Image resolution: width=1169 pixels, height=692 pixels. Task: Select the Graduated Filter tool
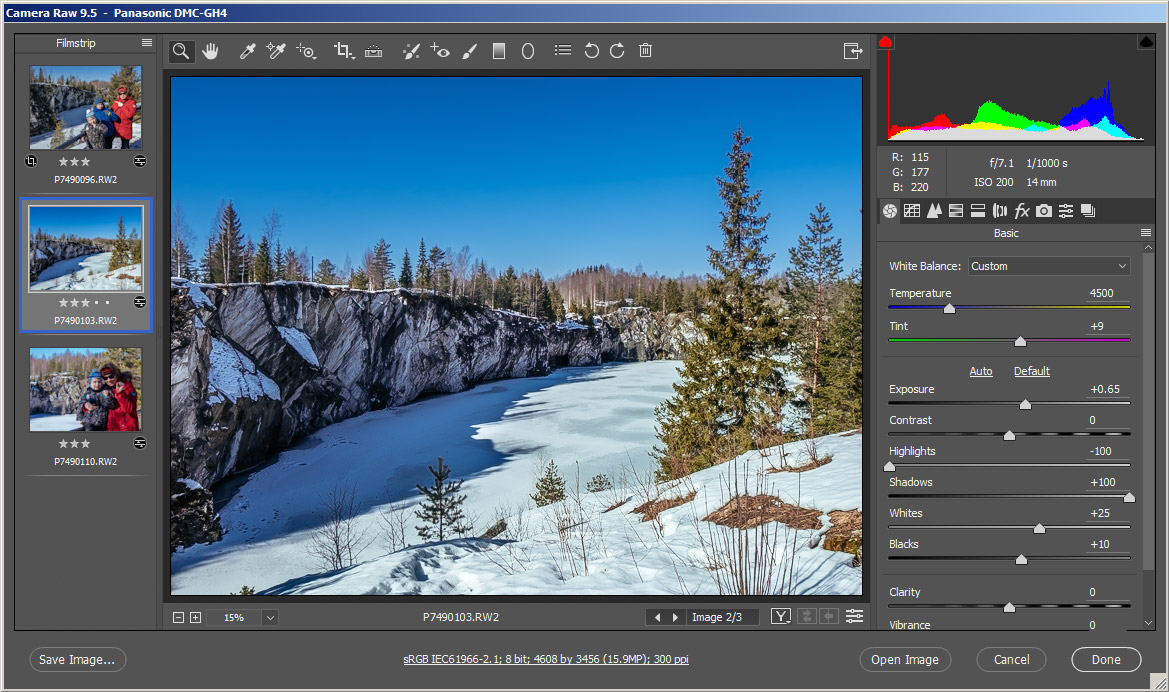point(499,51)
